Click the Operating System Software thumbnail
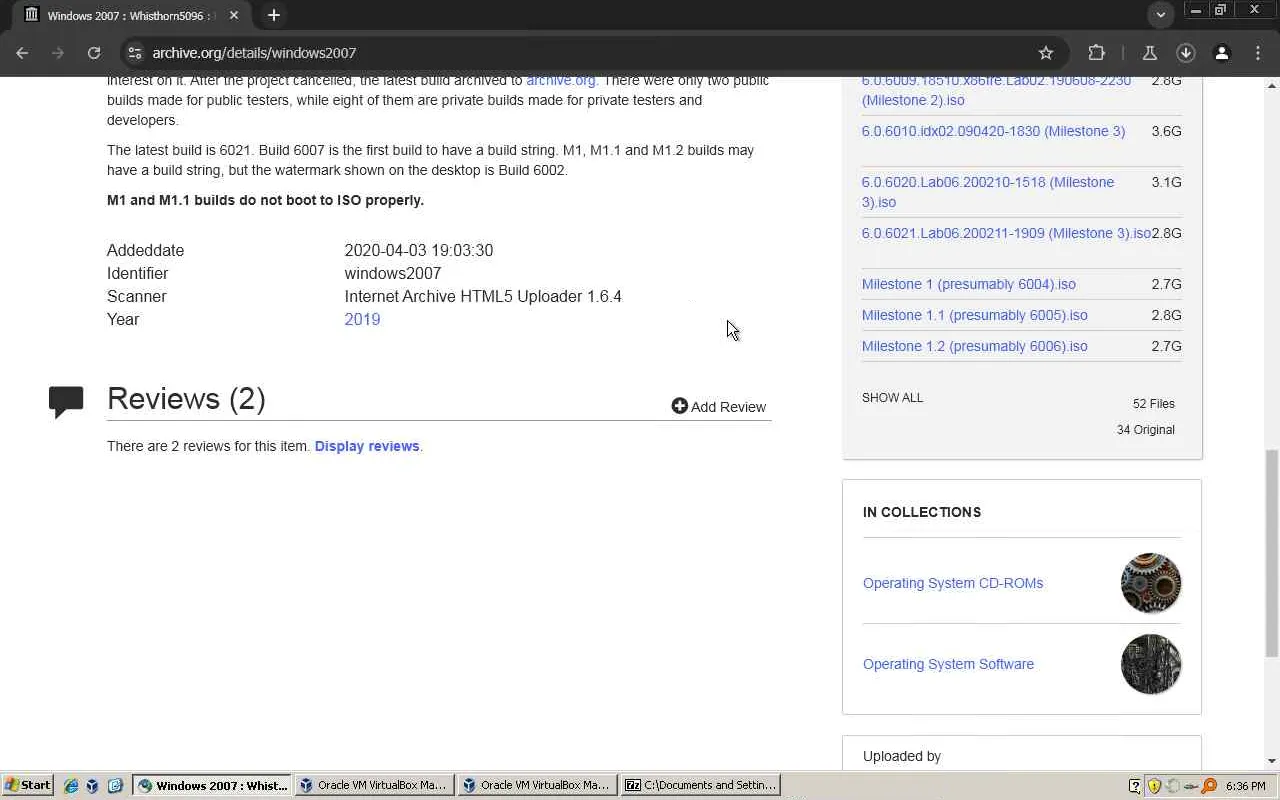This screenshot has height=800, width=1280. 1151,664
